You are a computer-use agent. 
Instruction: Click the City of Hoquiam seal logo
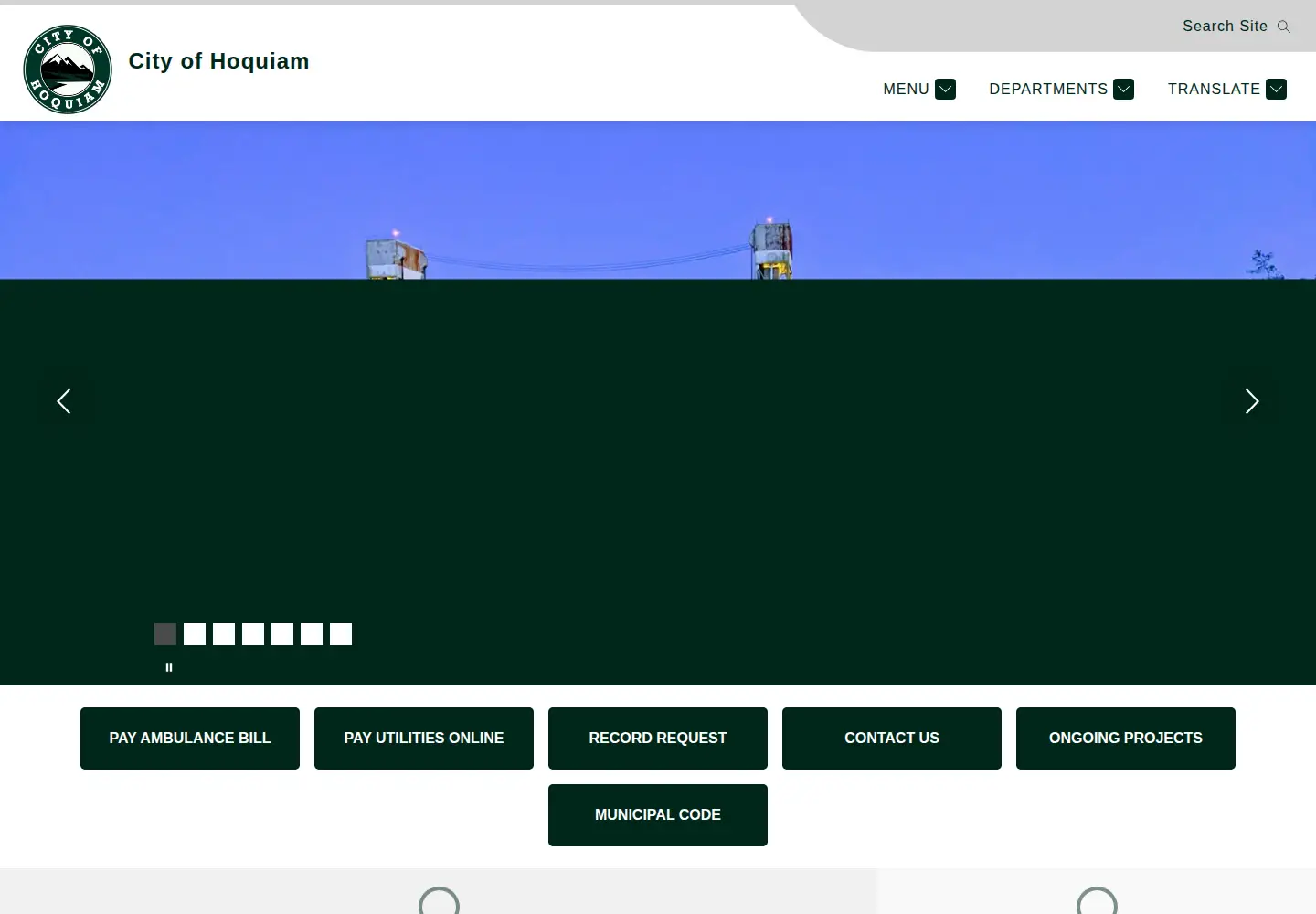click(x=68, y=69)
